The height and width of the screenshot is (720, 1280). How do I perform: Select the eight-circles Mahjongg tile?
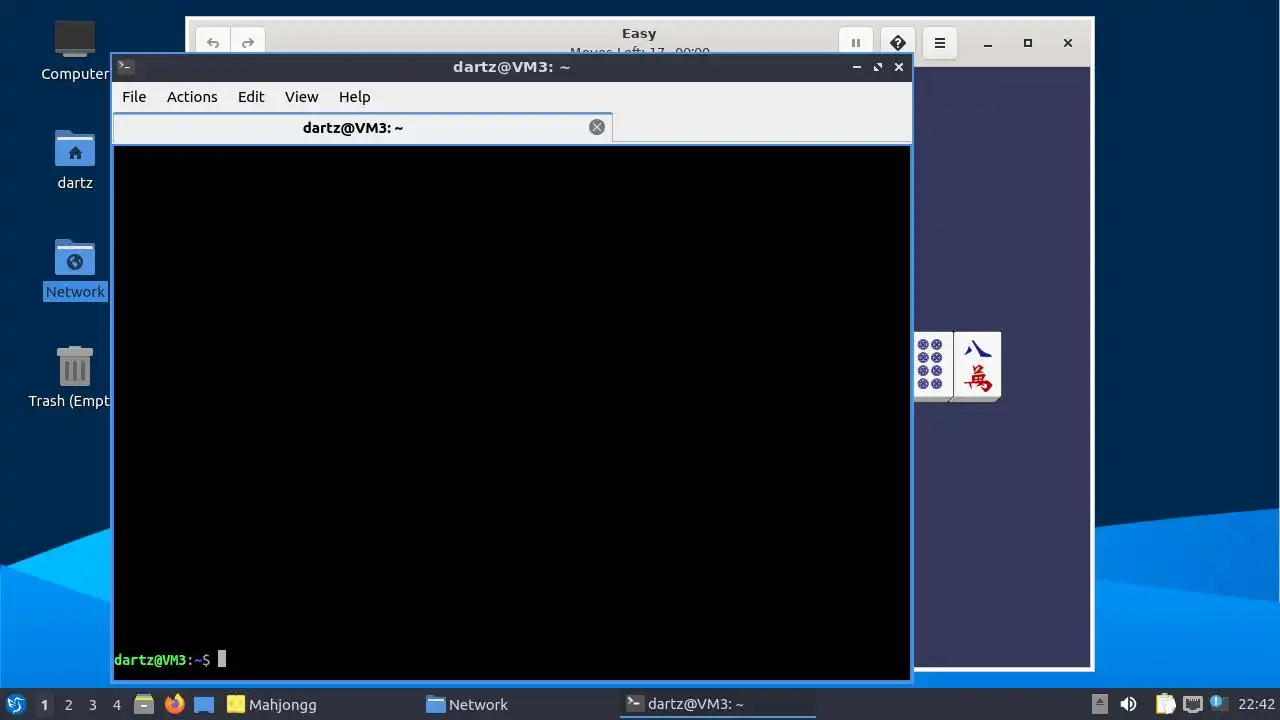[x=932, y=365]
